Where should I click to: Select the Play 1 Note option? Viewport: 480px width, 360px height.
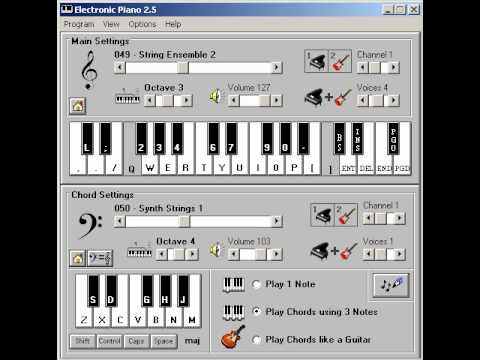256,284
